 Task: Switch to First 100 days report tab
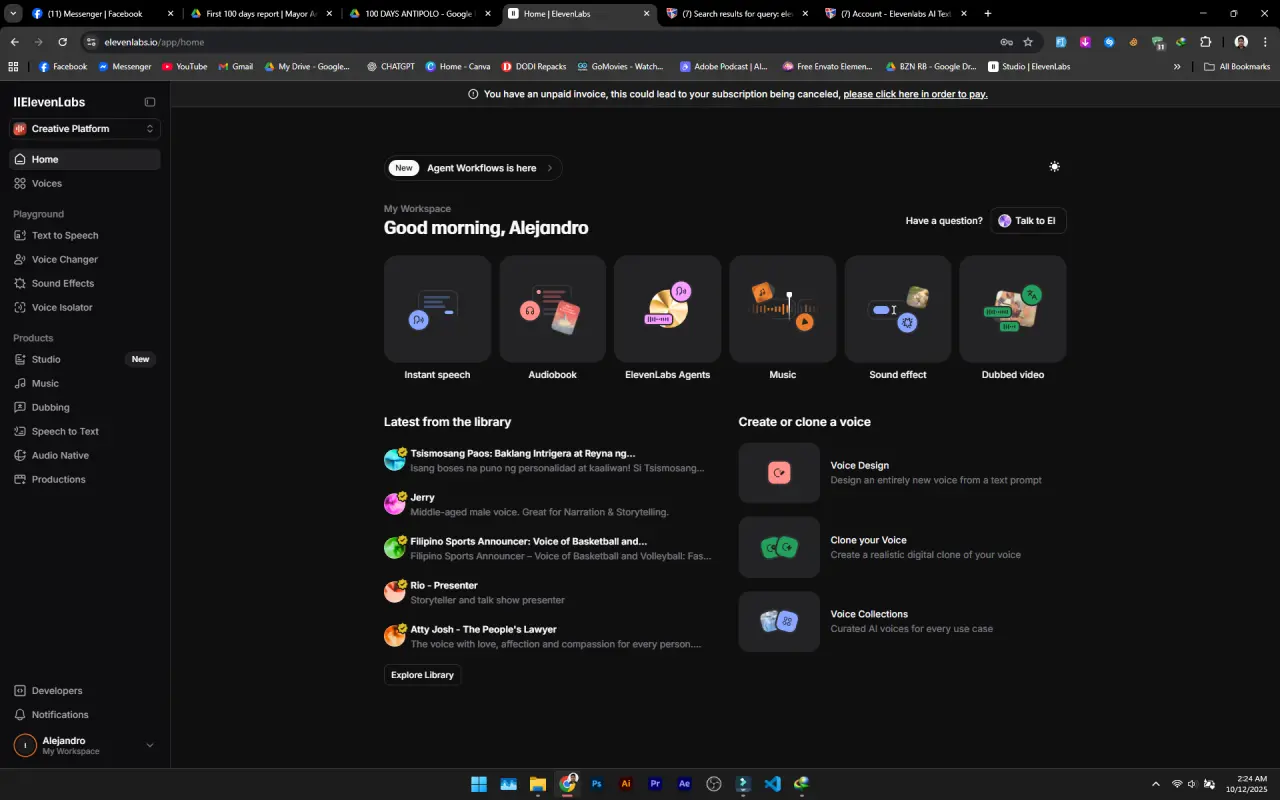(x=260, y=14)
